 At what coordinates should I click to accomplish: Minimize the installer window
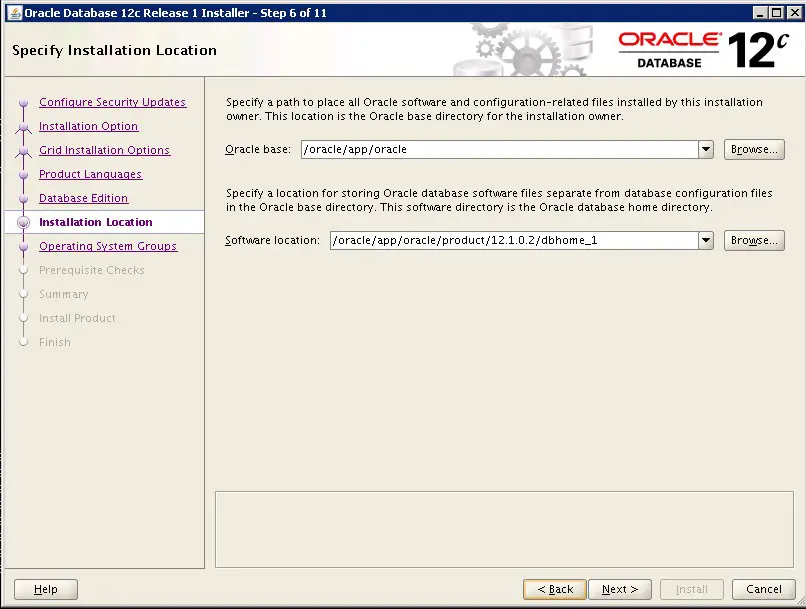[760, 13]
